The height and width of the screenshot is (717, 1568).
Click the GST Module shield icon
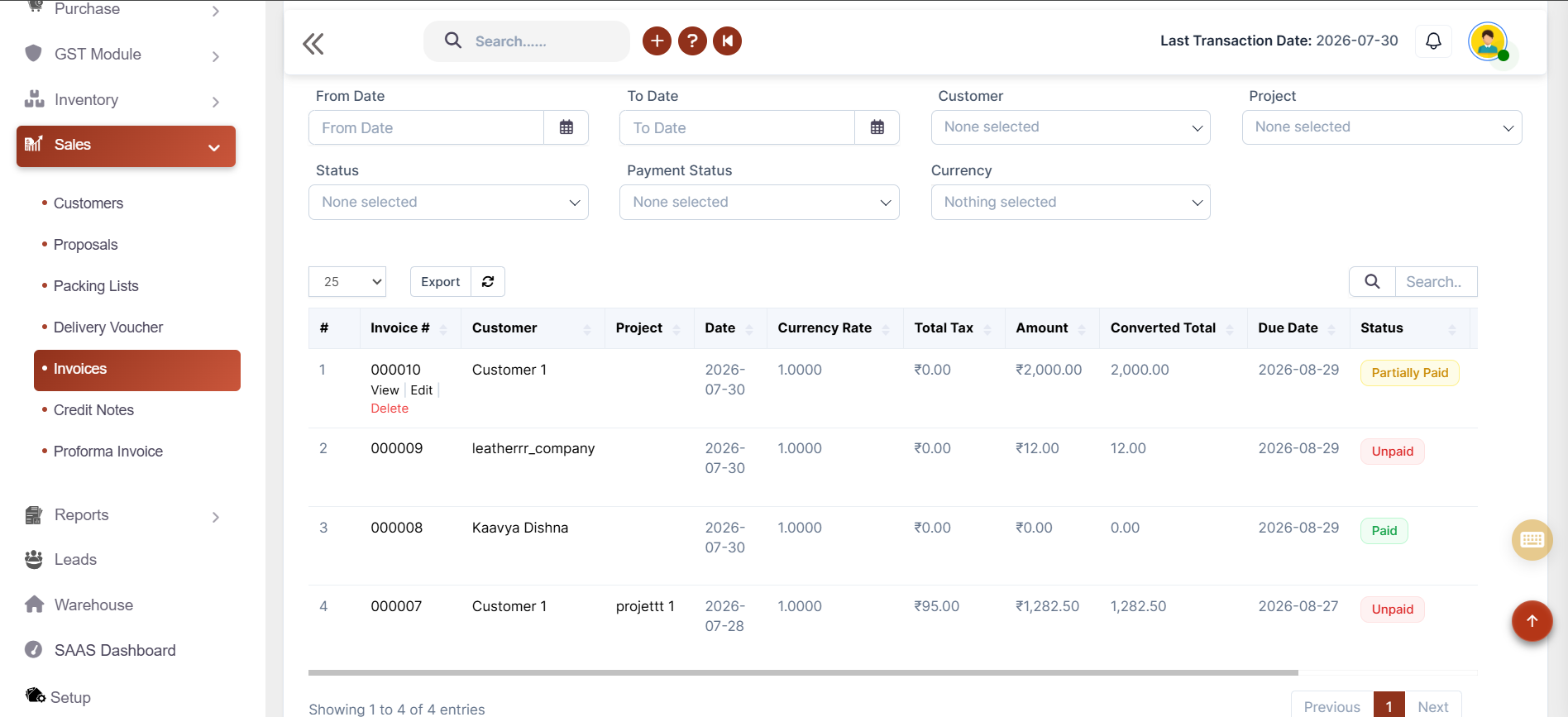tap(34, 54)
